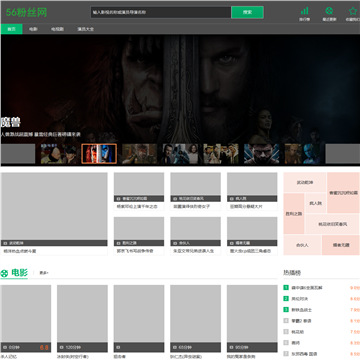360x360 pixels.
Task: Click rank 1 green badge in 热播榜
Action: [x=286, y=288]
